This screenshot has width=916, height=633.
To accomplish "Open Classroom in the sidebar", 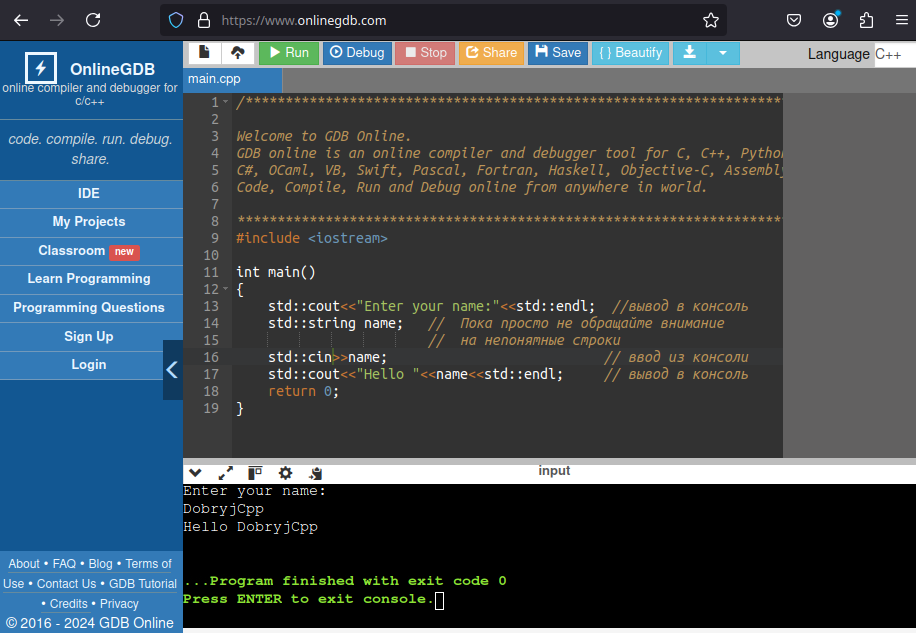I will pyautogui.click(x=89, y=251).
